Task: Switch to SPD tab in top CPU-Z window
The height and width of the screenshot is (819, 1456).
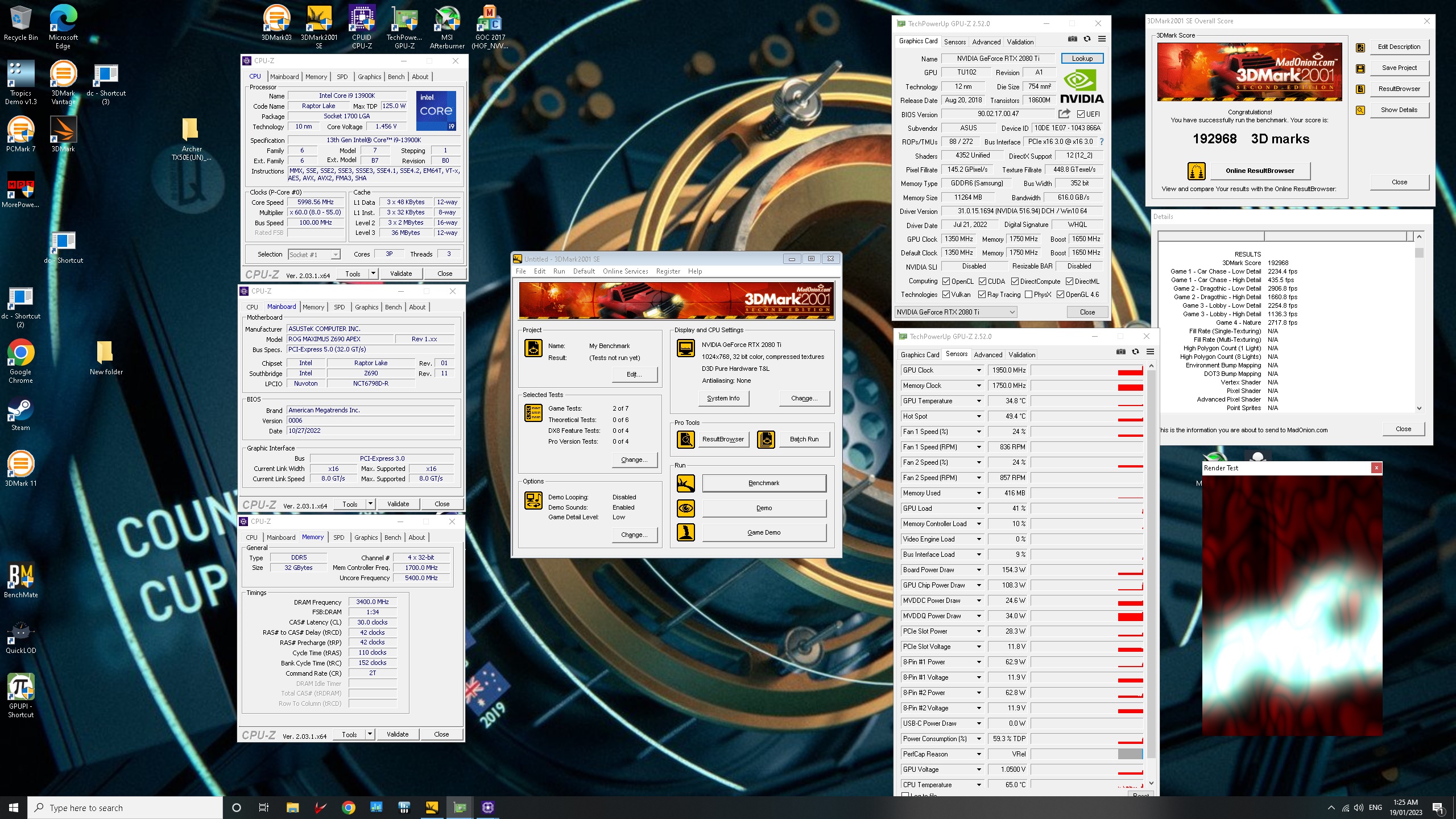Action: [342, 77]
